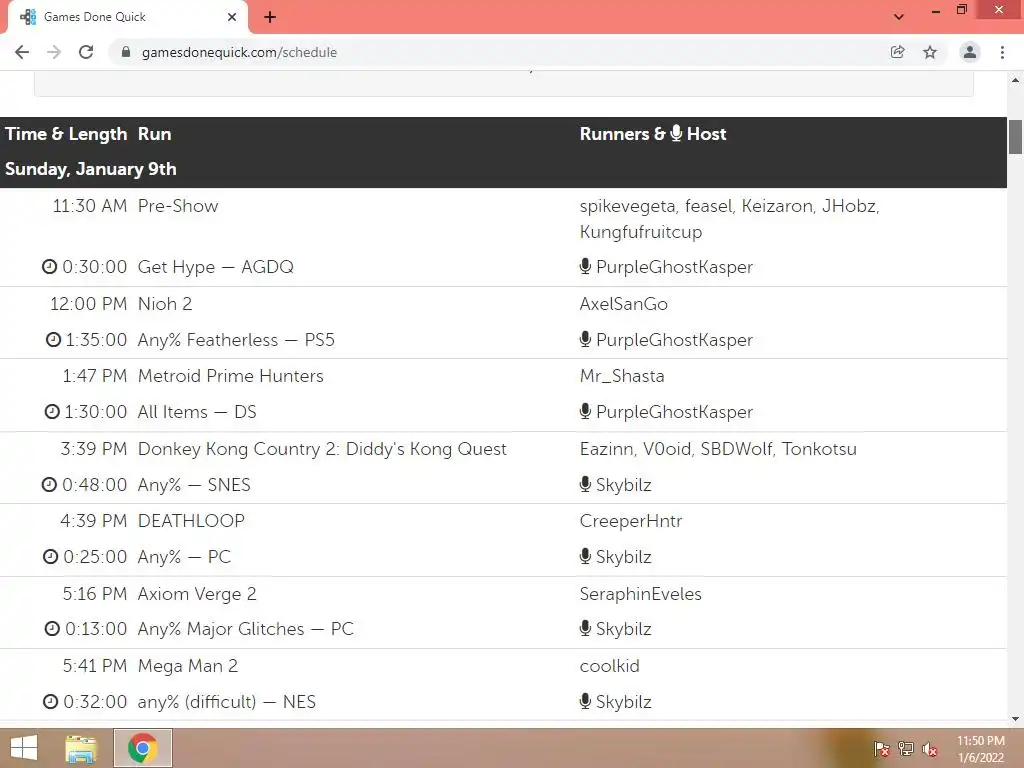Viewport: 1024px width, 768px height.
Task: Bookmark this page with the star
Action: click(930, 52)
